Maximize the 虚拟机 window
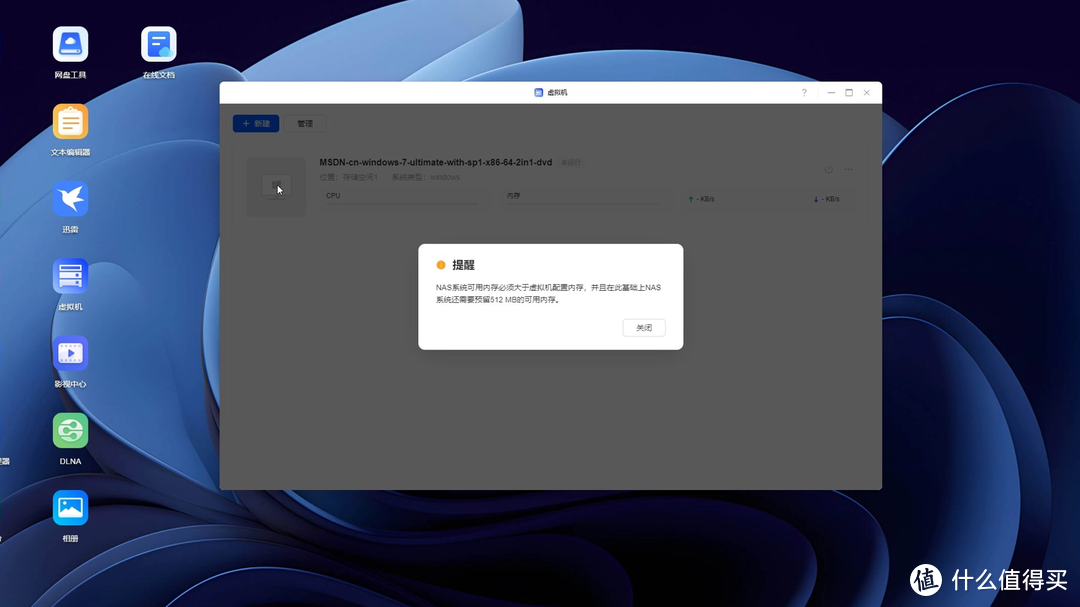 [x=849, y=92]
